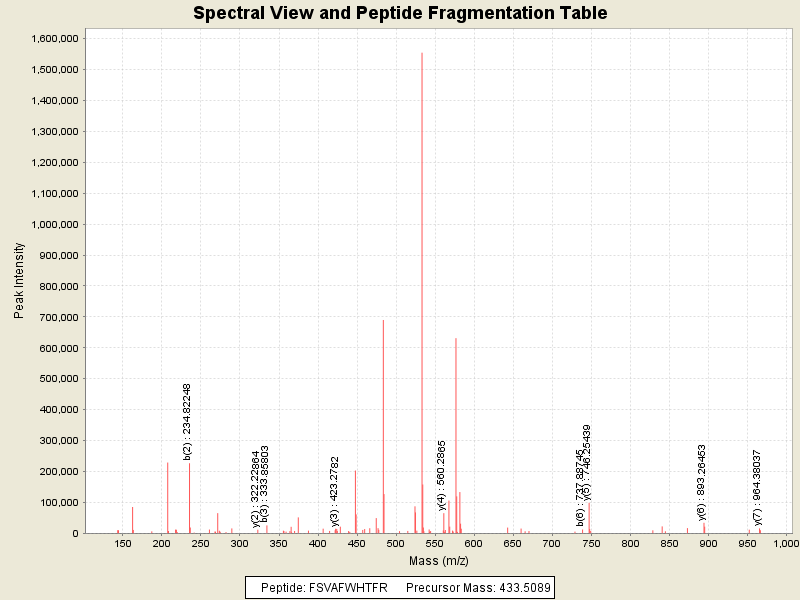Image resolution: width=800 pixels, height=600 pixels.
Task: Click the peak reaching nearly 700,000 intensity
Action: [x=383, y=420]
